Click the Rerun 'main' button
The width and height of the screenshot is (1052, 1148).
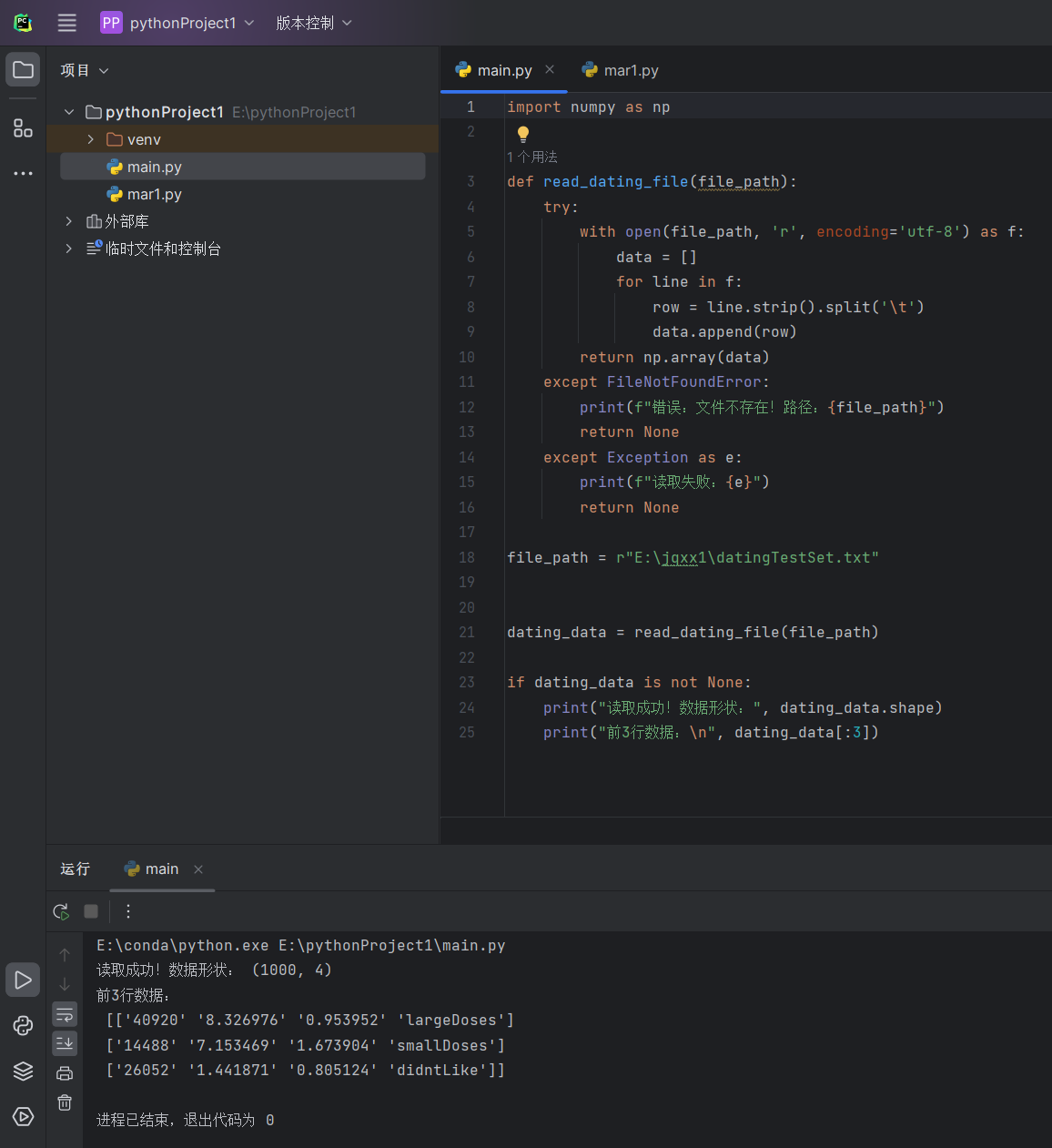pos(61,911)
